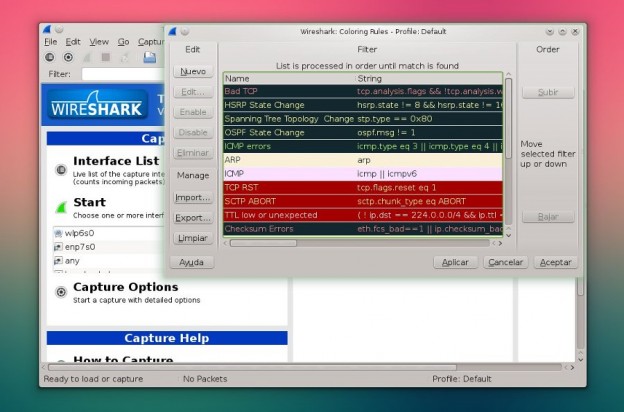Click the Export... button

[x=193, y=218]
